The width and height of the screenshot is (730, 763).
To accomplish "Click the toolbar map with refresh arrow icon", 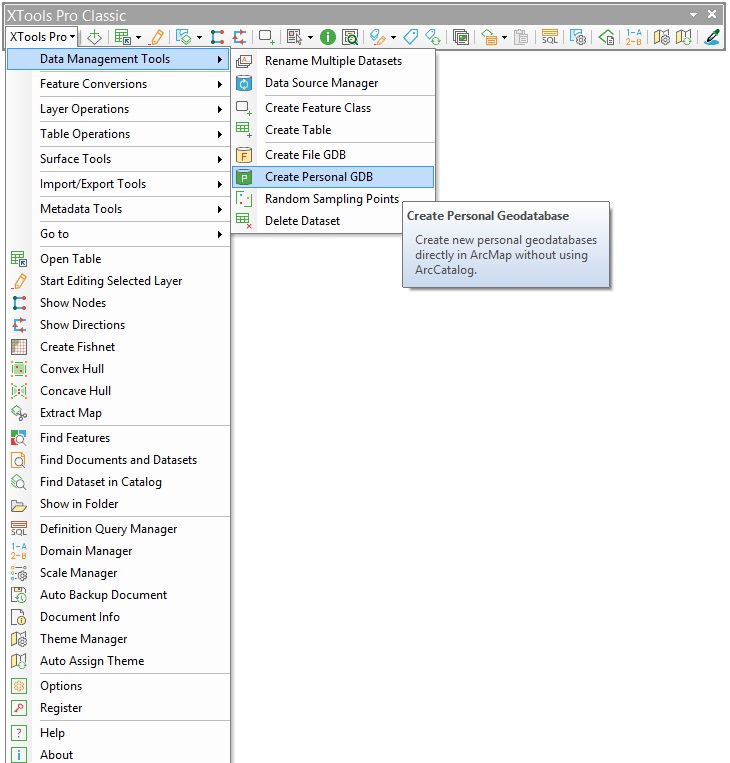I will pos(684,37).
